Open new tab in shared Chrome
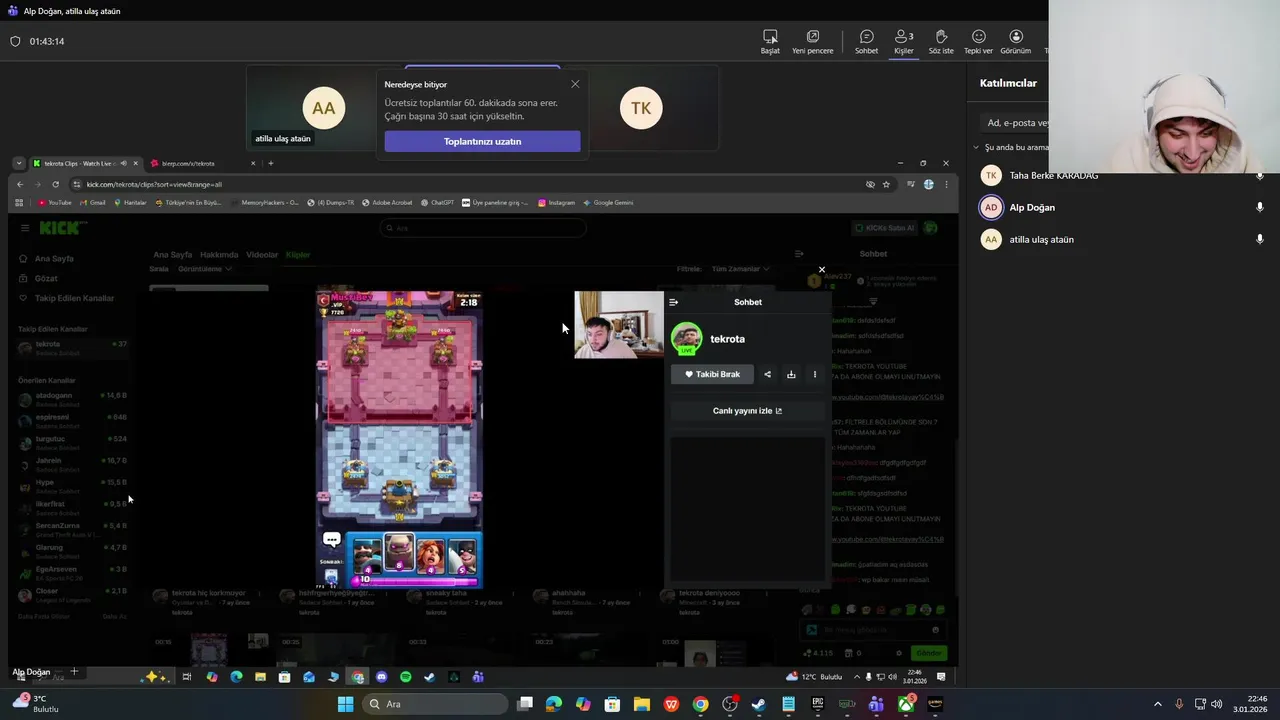Screen dimensions: 1280x720 click(x=270, y=163)
